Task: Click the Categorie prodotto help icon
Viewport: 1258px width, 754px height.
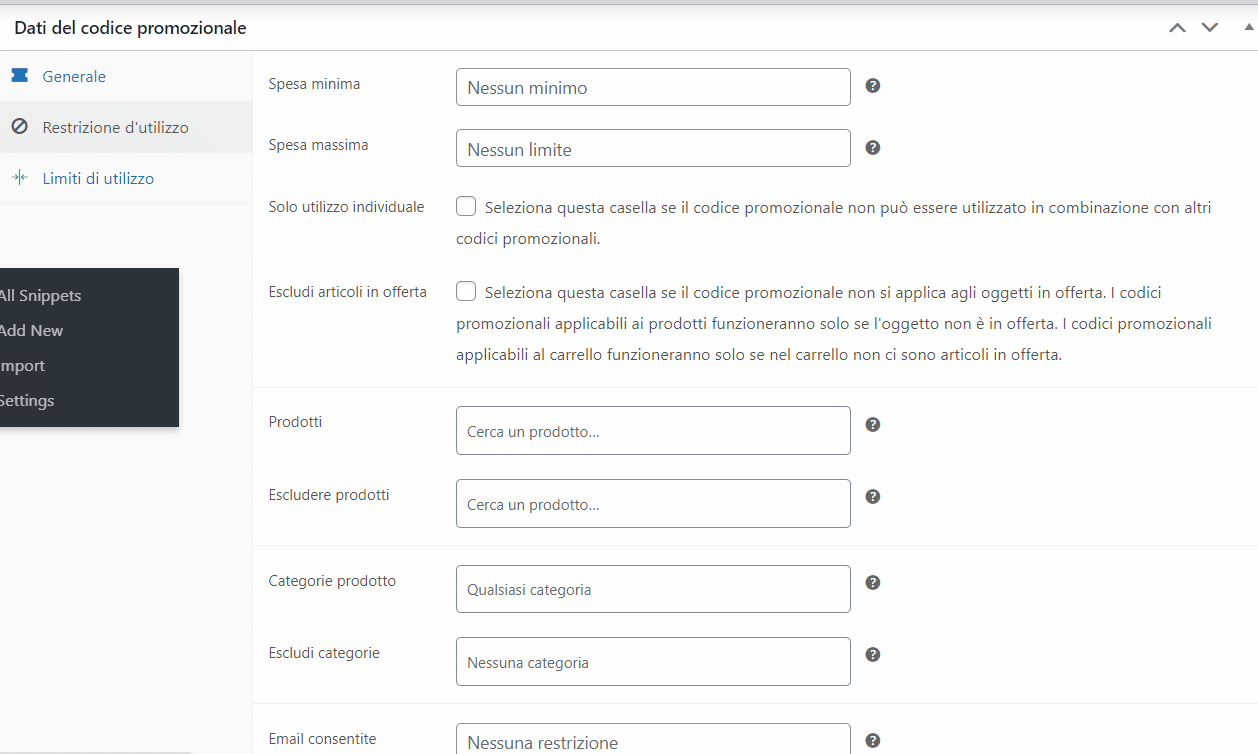Action: tap(872, 582)
